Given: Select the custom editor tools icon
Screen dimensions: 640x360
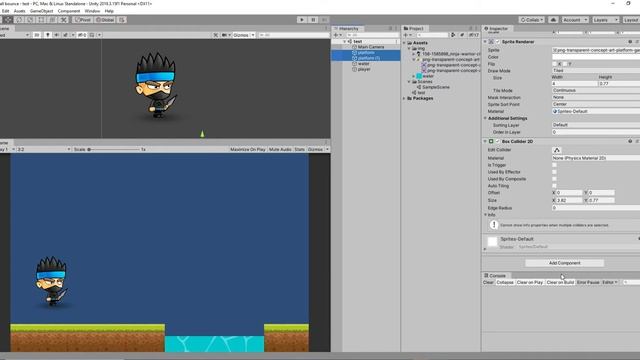Looking at the screenshot, I should (x=63, y=20).
